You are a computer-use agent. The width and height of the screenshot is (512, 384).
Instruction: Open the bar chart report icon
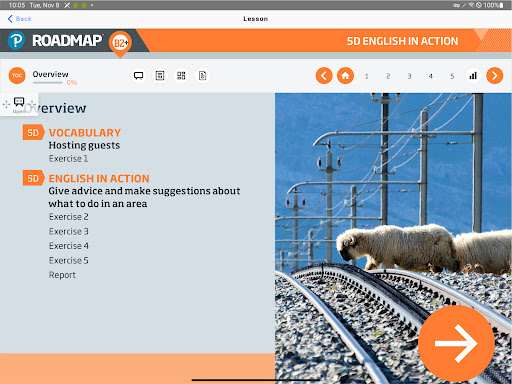tap(473, 76)
